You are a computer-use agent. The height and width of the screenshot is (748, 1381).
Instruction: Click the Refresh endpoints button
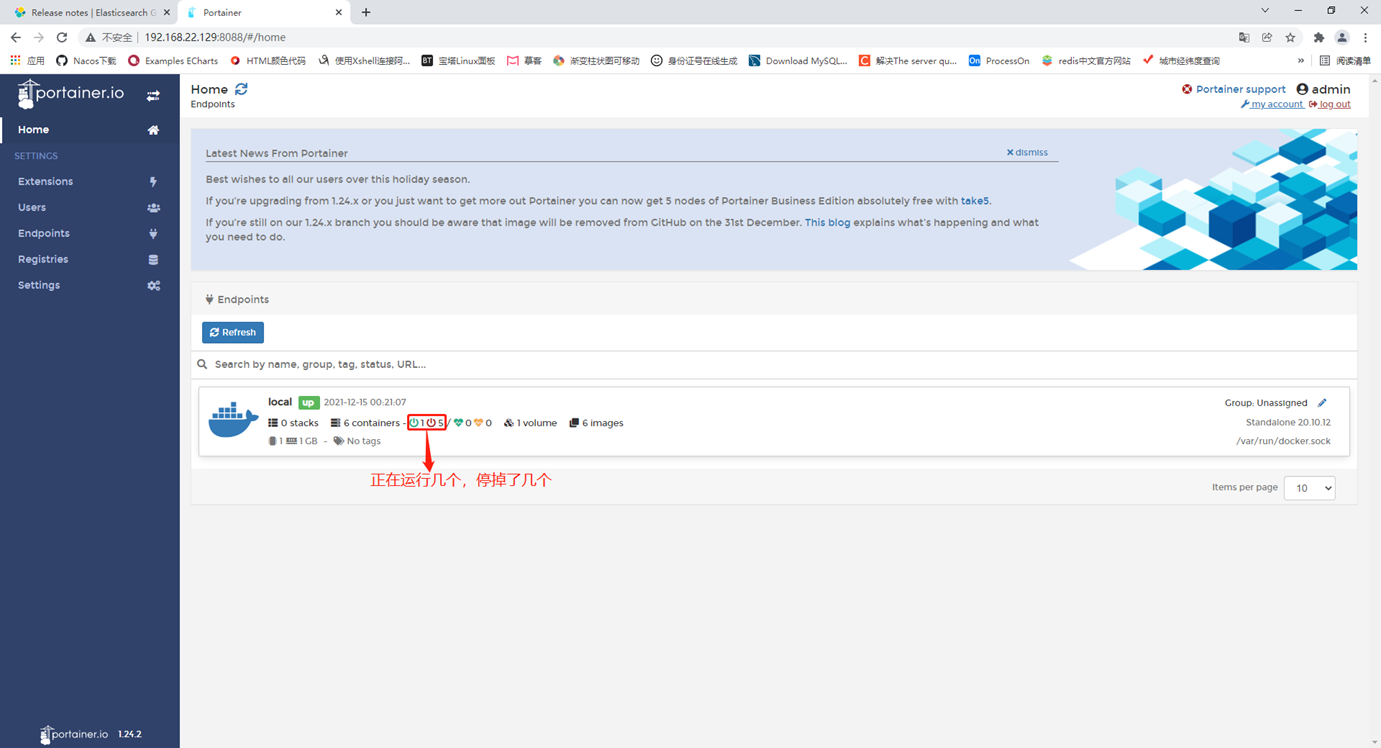pos(233,332)
